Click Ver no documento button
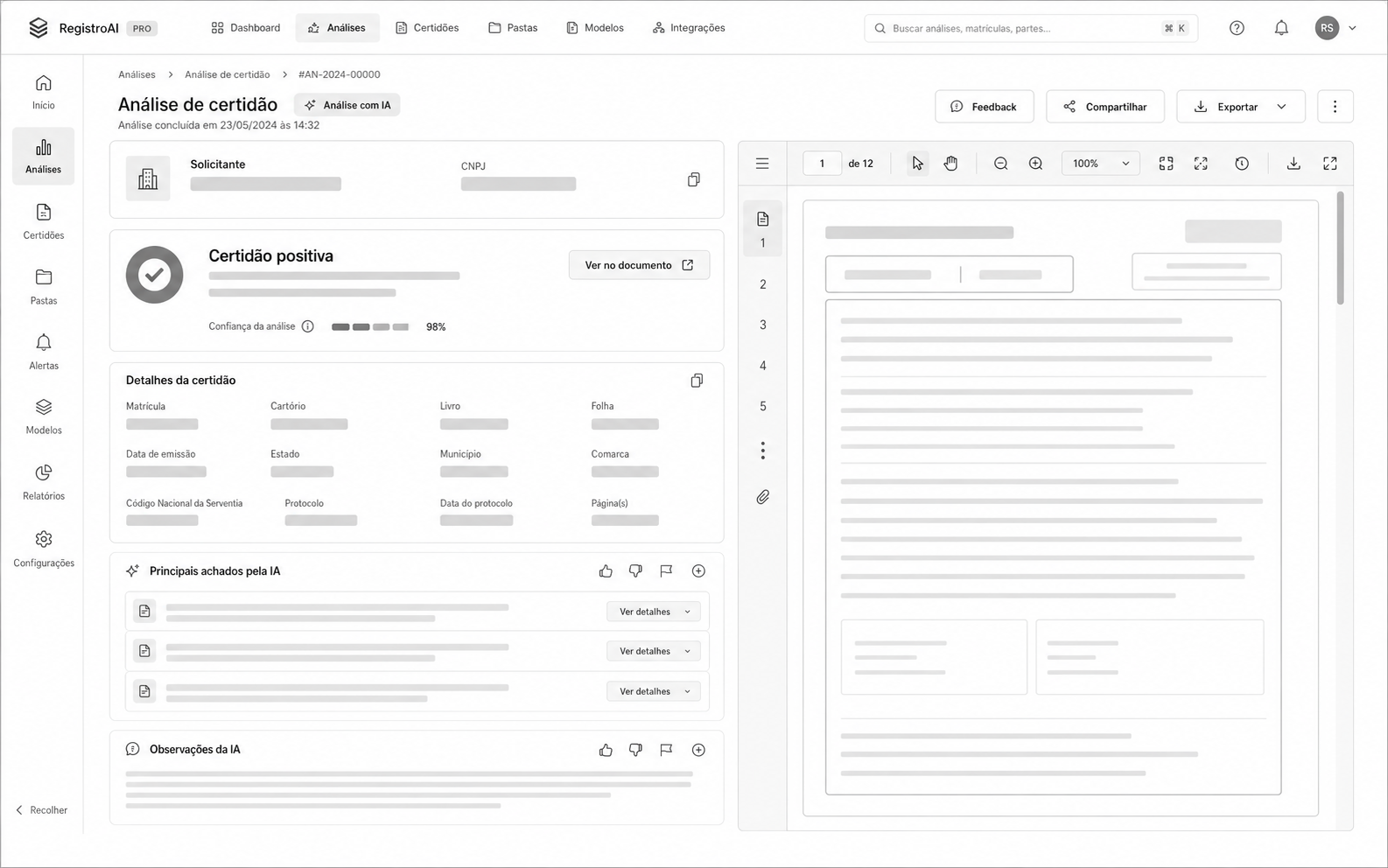The image size is (1388, 868). [639, 265]
